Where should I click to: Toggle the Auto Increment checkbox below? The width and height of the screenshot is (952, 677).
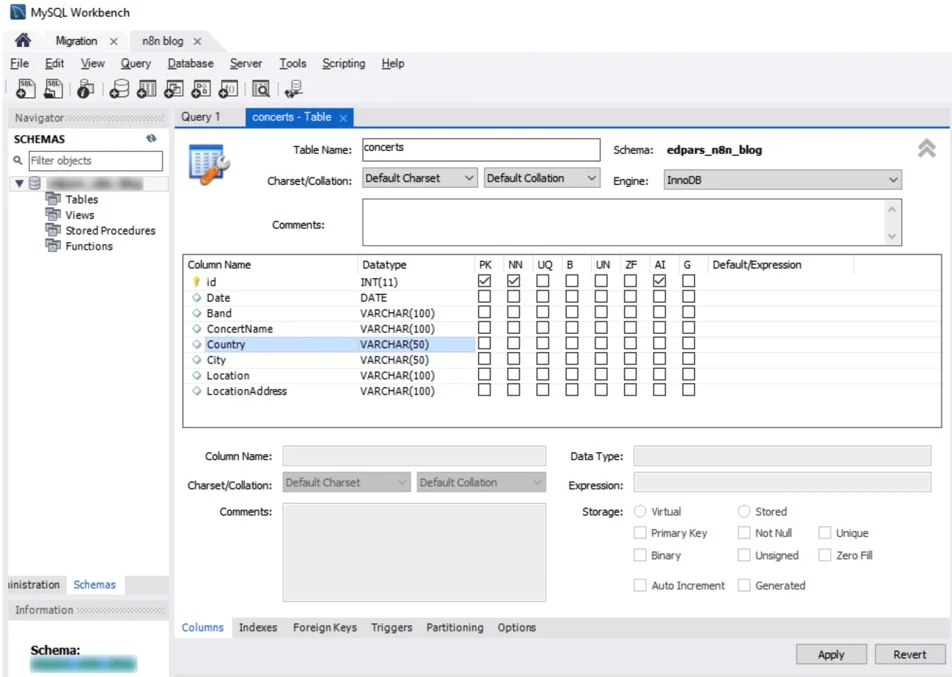640,585
